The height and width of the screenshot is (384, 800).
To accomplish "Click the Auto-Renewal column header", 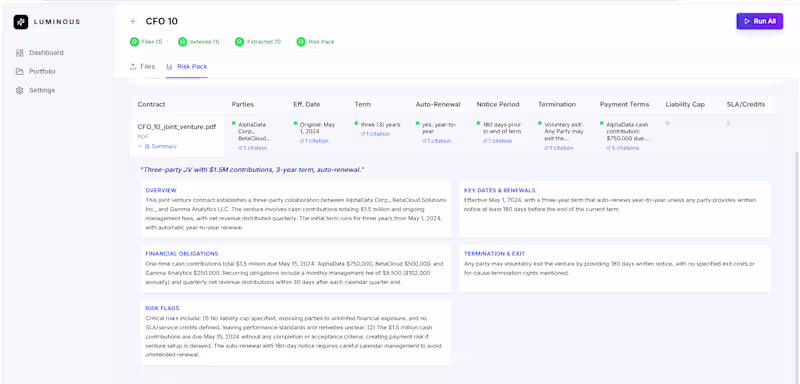I will [x=438, y=105].
